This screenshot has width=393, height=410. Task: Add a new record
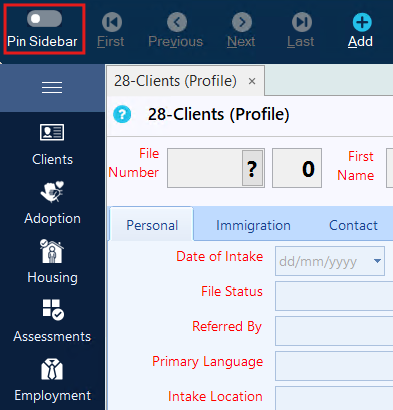coord(361,30)
